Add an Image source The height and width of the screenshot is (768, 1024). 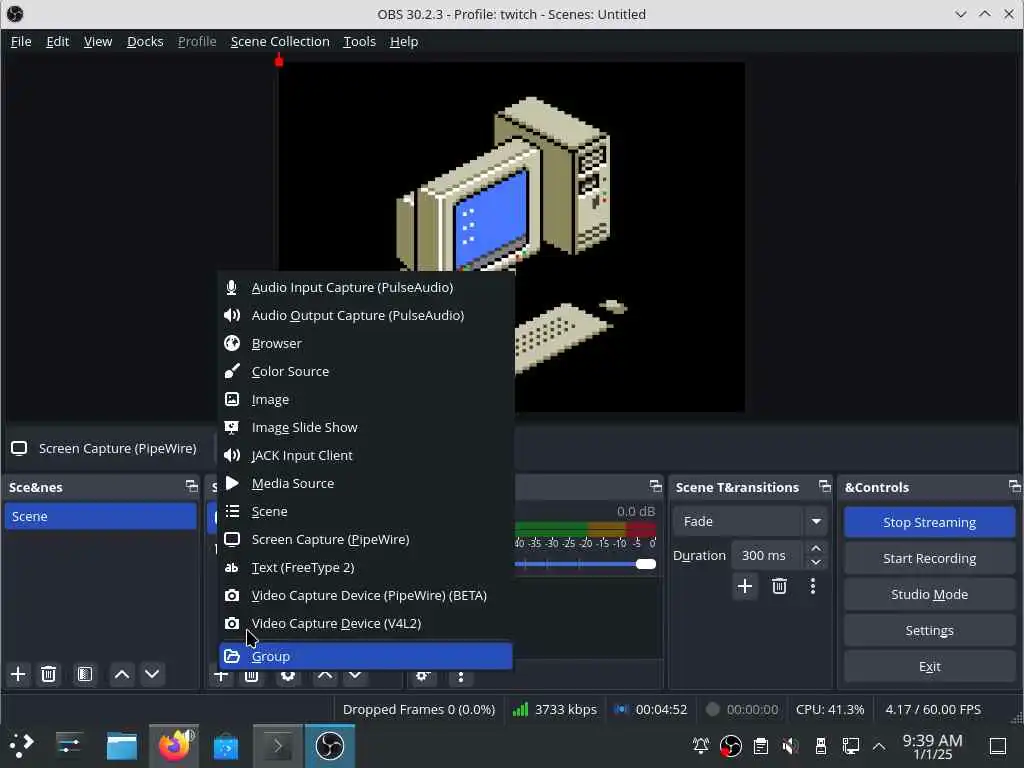pyautogui.click(x=366, y=400)
